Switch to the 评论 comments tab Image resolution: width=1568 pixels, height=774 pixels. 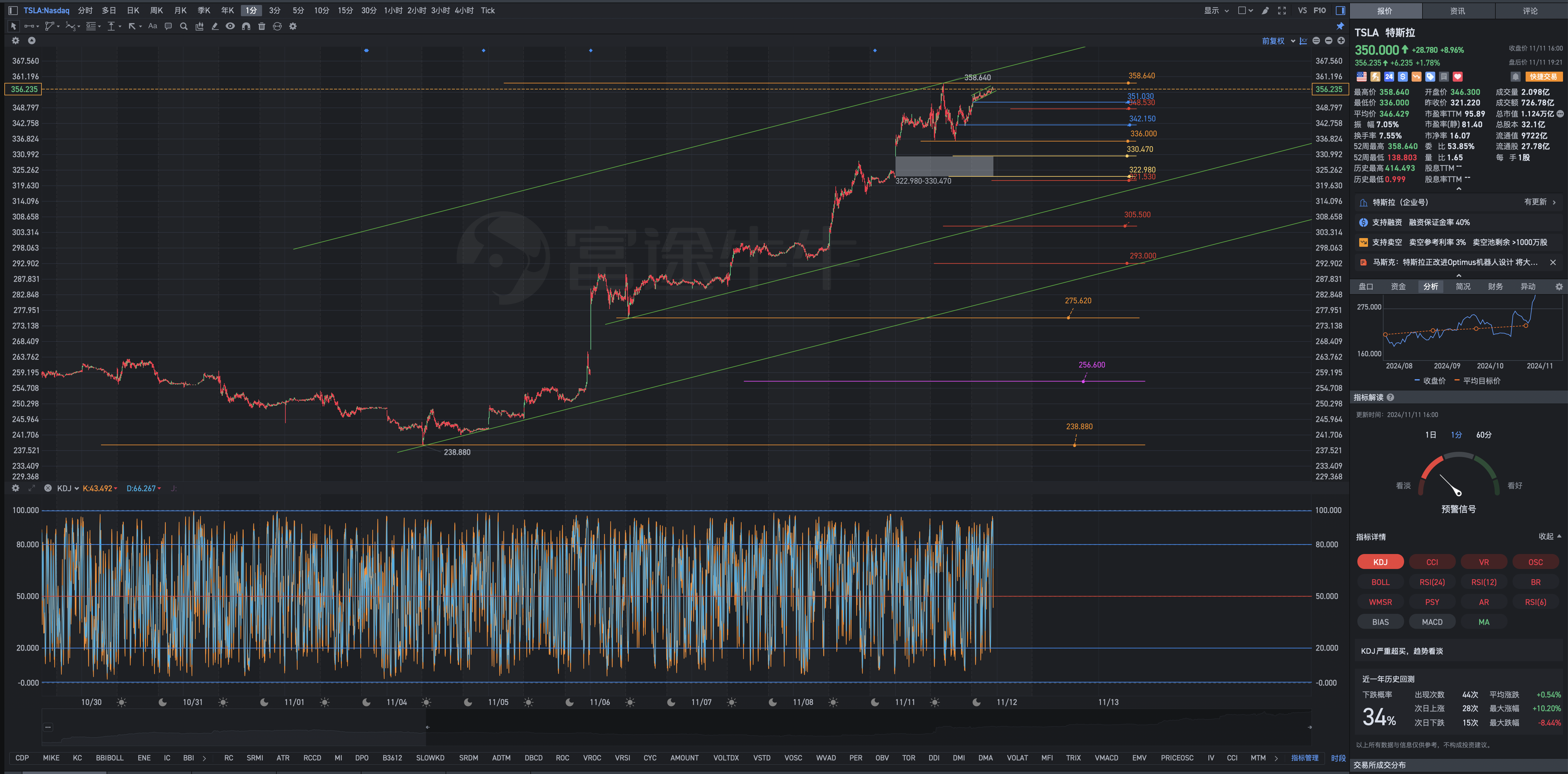point(1530,11)
